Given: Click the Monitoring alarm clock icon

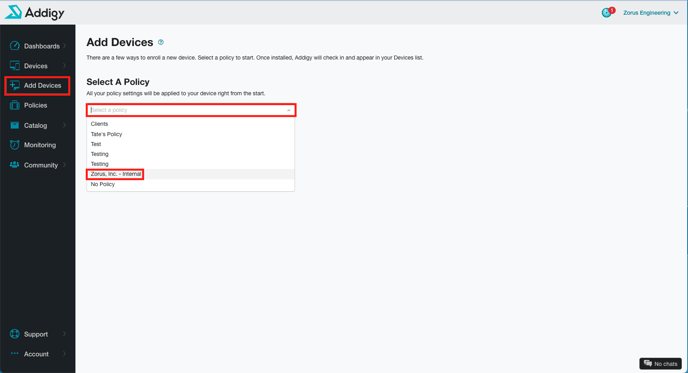Looking at the screenshot, I should (14, 145).
